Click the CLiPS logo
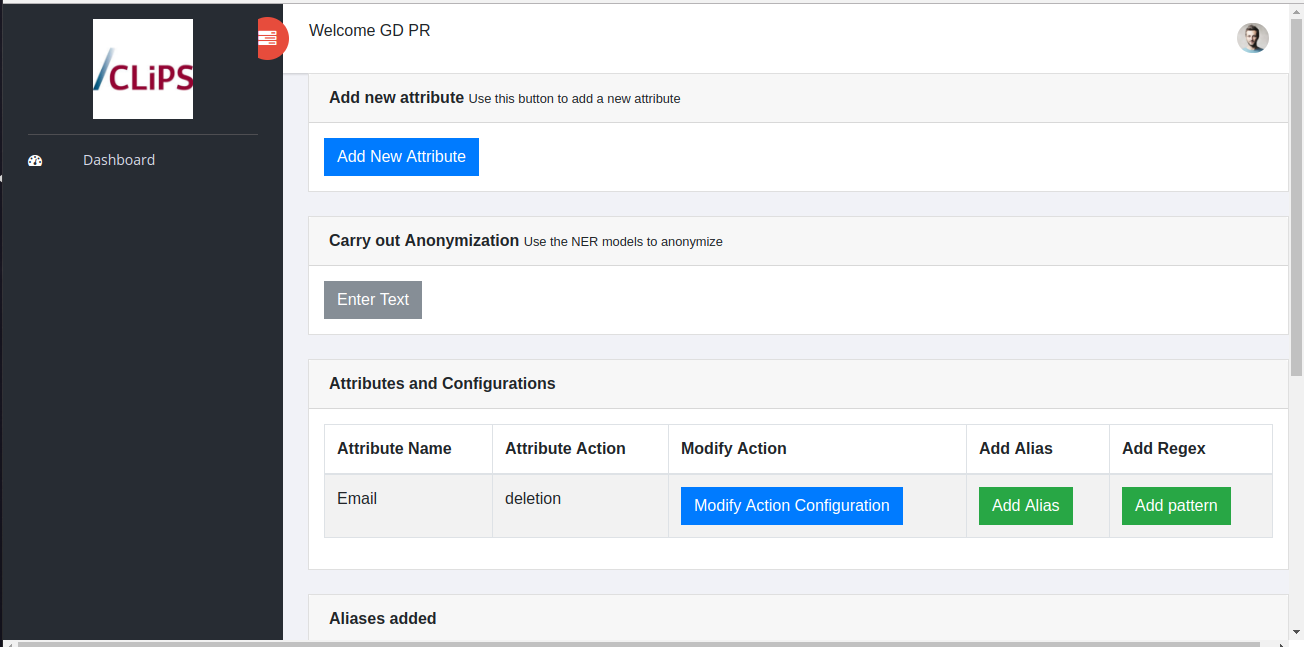1304x647 pixels. (x=143, y=69)
